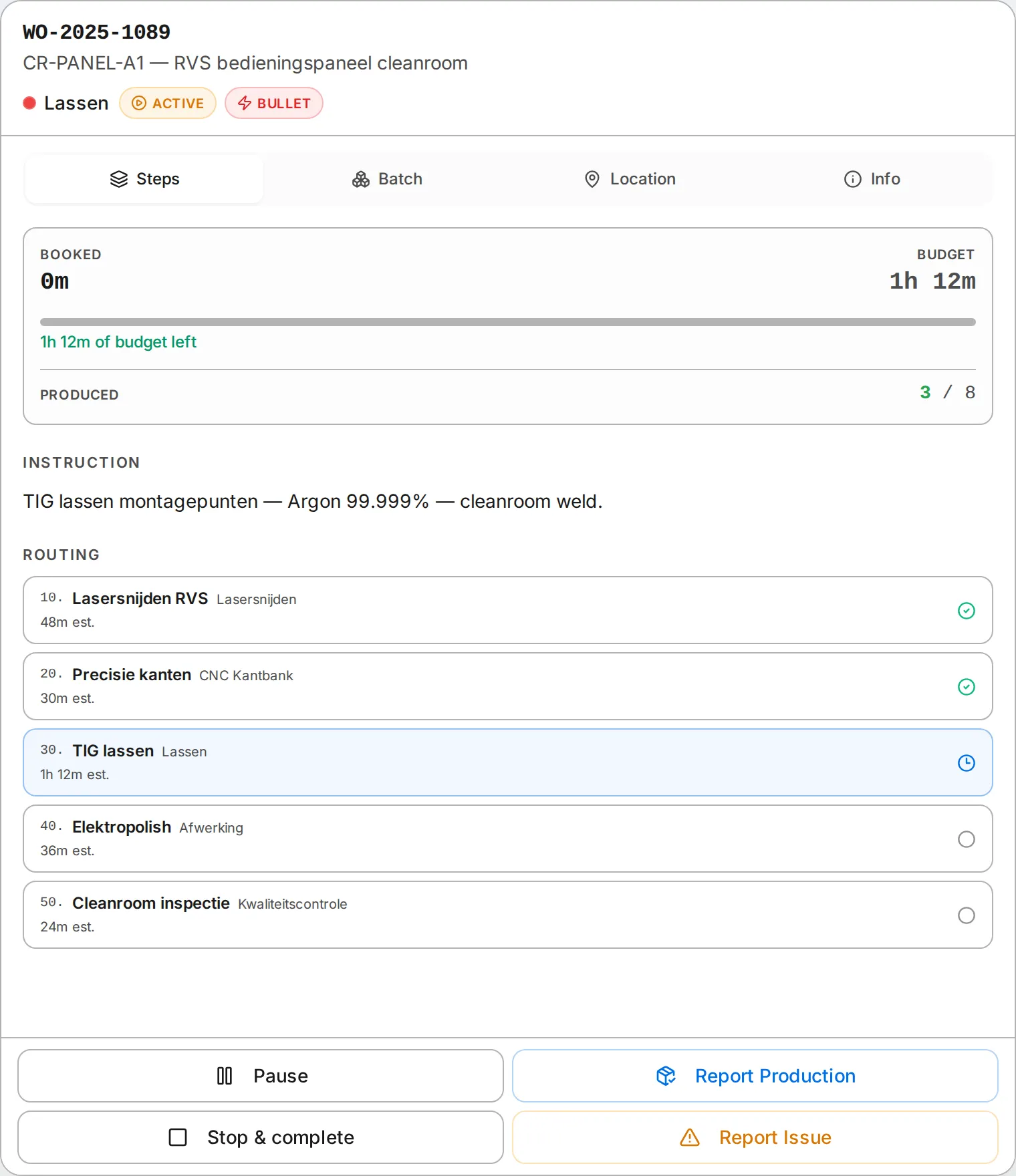Image resolution: width=1016 pixels, height=1176 pixels.
Task: Click the work order number WO-2025-1089
Action: pyautogui.click(x=97, y=32)
